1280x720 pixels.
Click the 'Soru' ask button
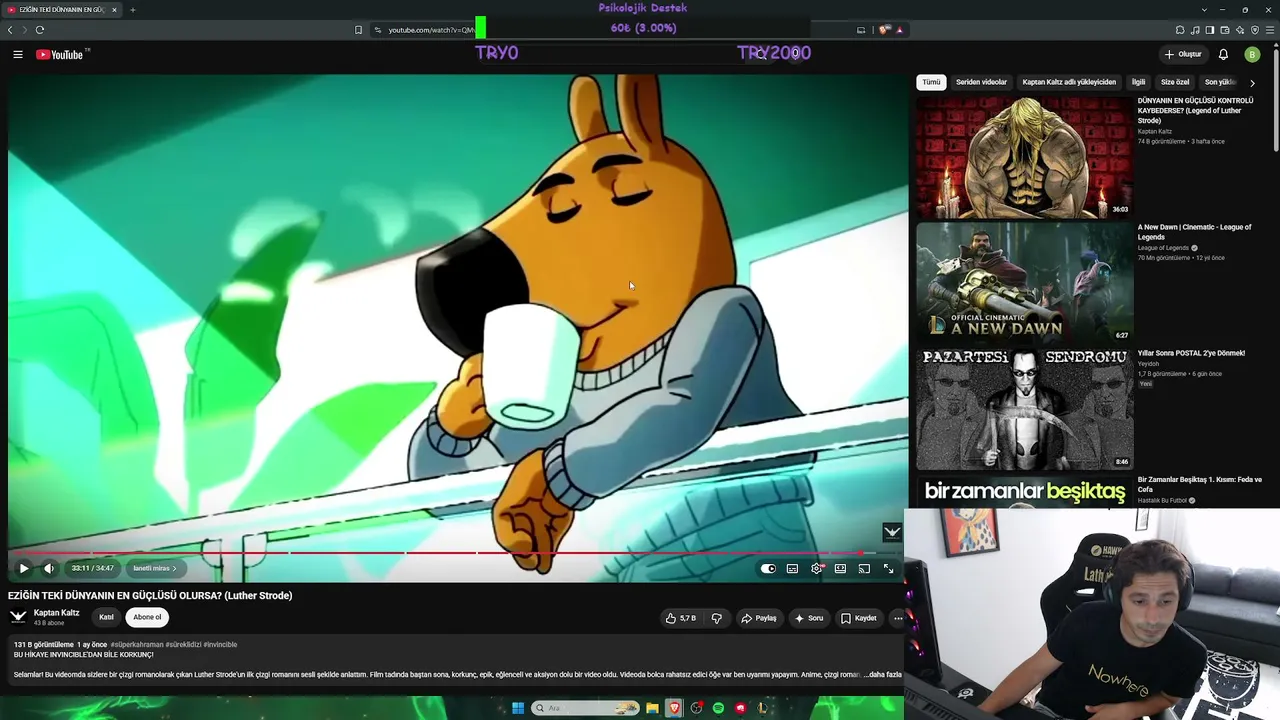tap(809, 618)
